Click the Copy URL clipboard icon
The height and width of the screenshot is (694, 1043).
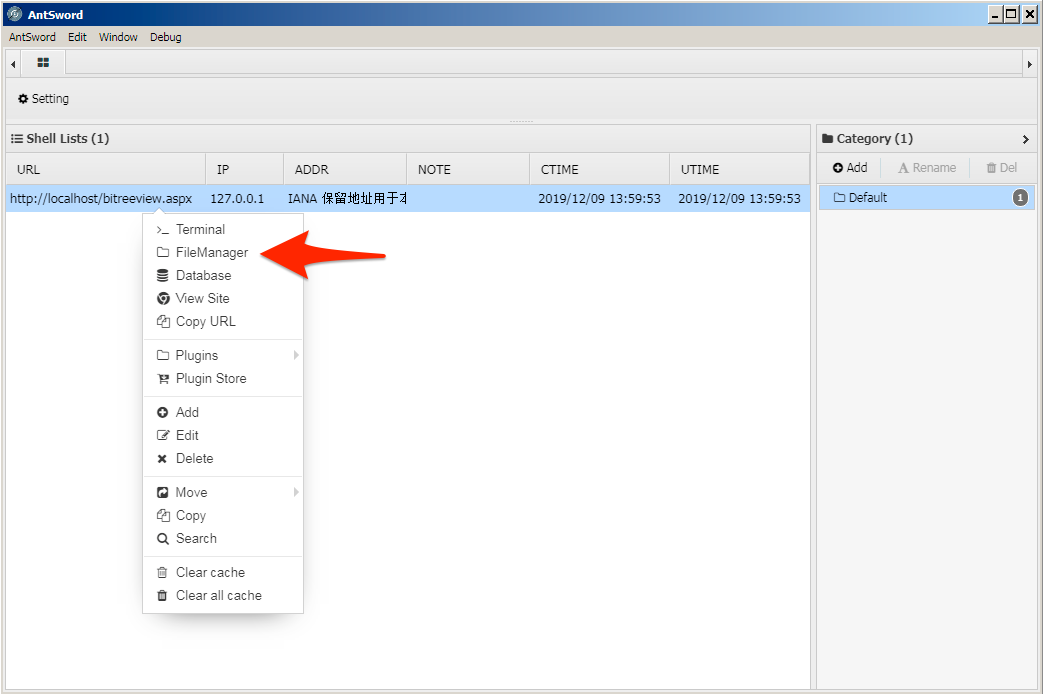162,321
